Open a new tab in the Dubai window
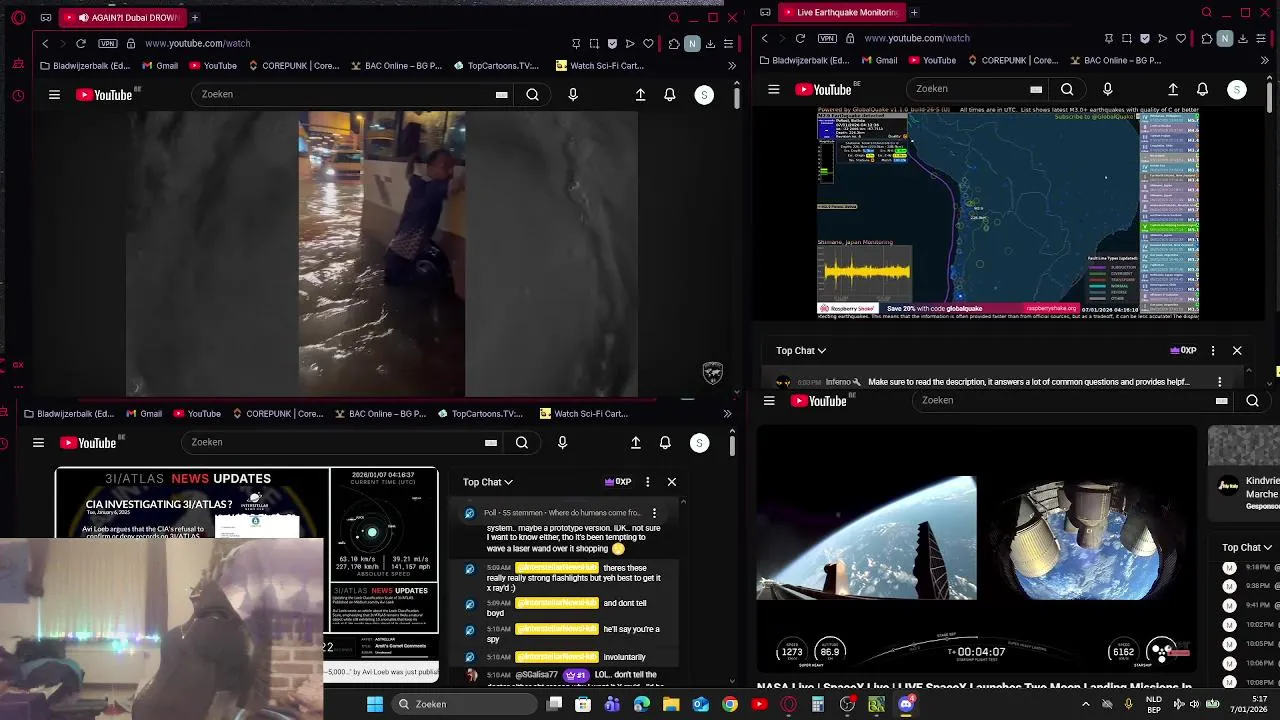1280x720 pixels. click(x=195, y=17)
